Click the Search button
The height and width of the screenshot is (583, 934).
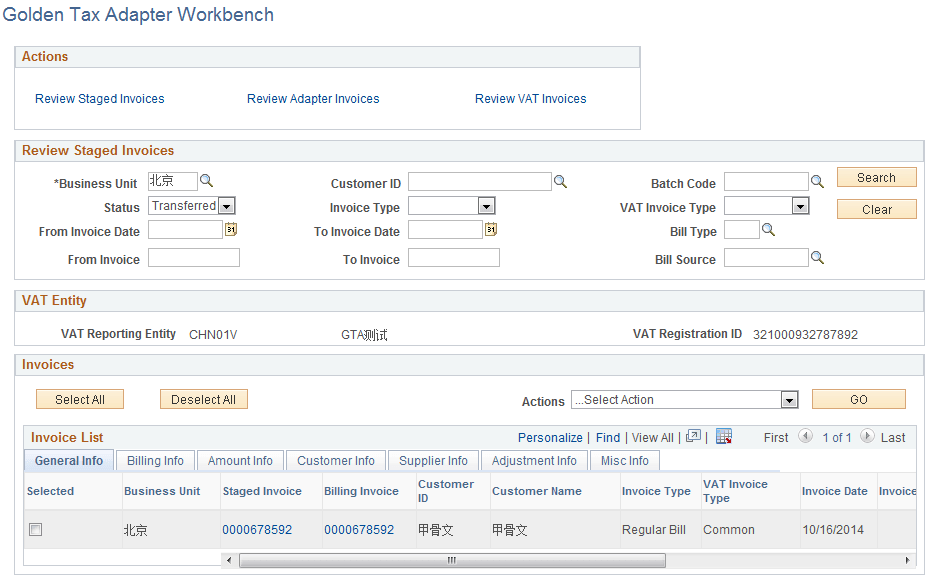pyautogui.click(x=876, y=177)
